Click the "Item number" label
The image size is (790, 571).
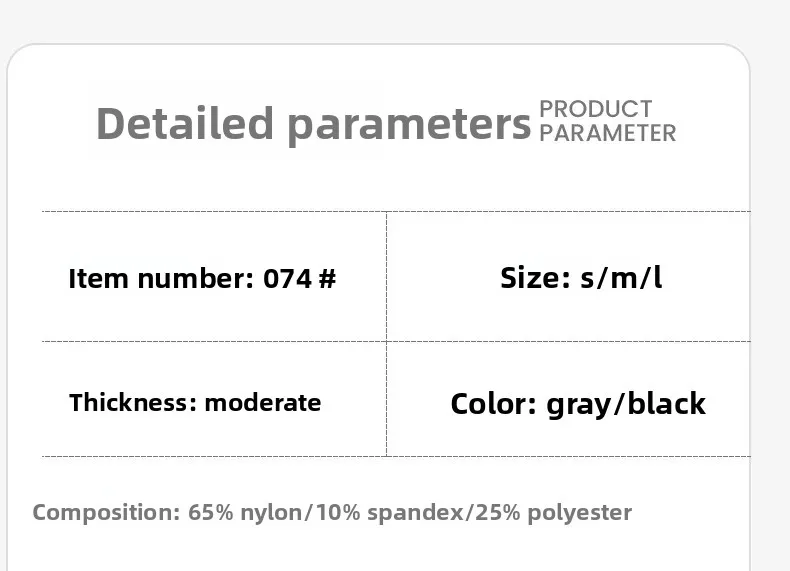pos(160,279)
